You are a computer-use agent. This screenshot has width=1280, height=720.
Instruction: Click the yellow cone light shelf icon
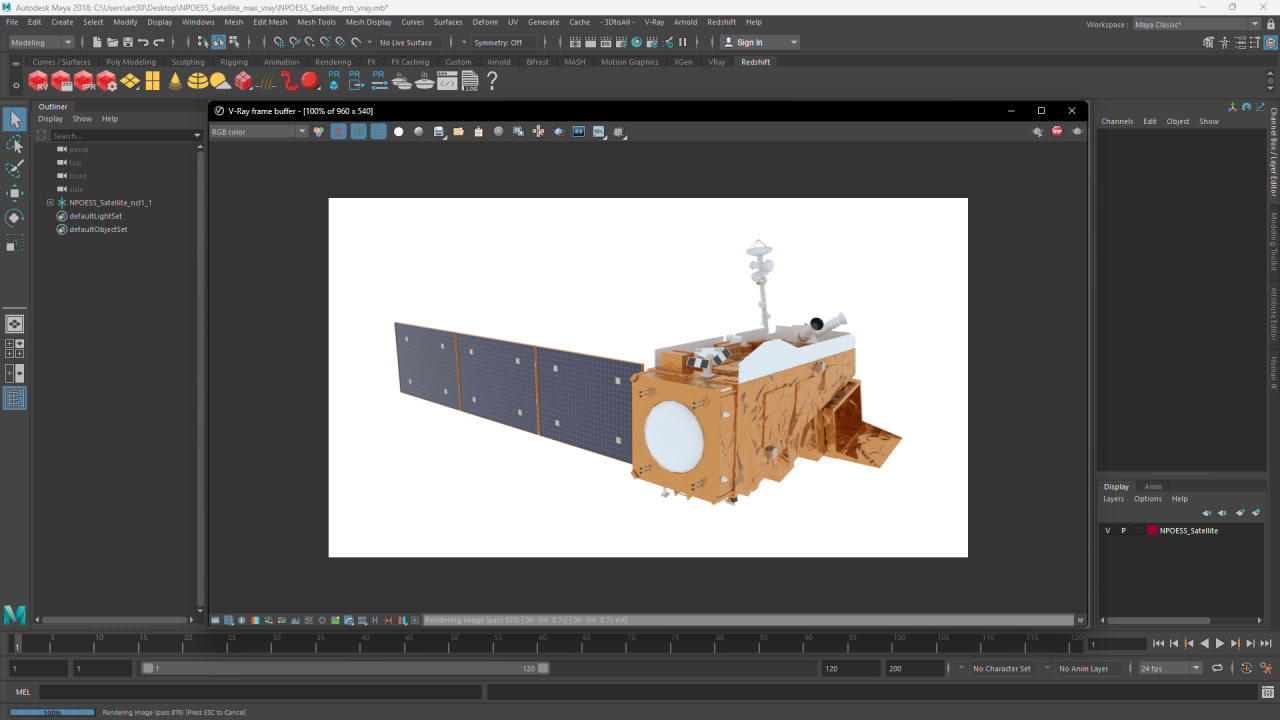175,81
